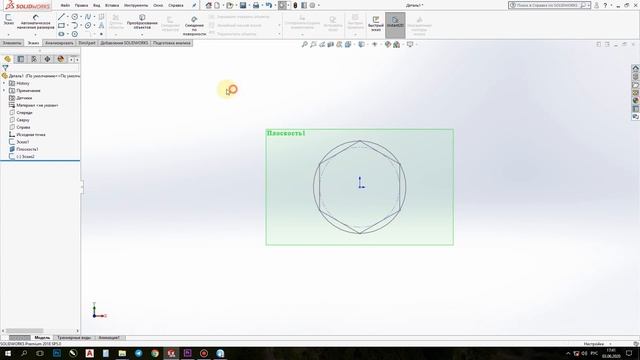The width and height of the screenshot is (640, 360).
Task: Click the Print icon
Action: coord(256,5)
